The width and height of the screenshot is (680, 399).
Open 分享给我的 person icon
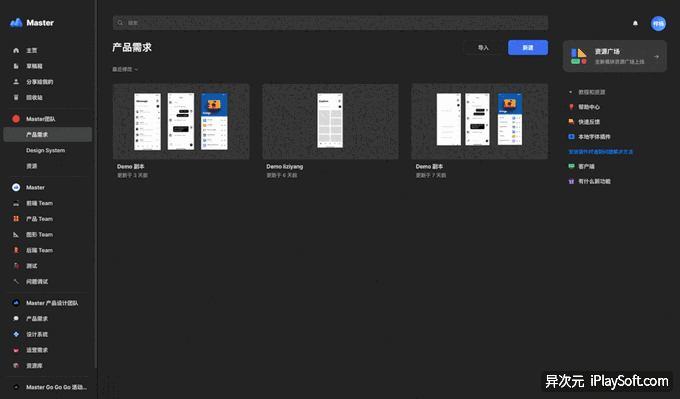click(16, 82)
